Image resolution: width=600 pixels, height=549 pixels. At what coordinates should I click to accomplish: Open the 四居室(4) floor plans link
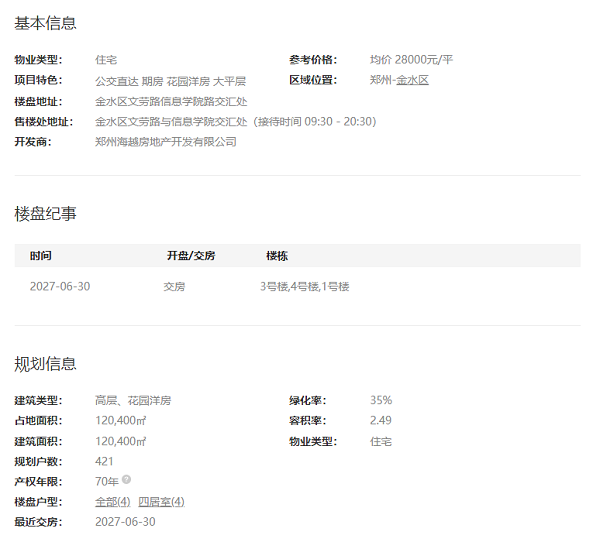click(161, 502)
